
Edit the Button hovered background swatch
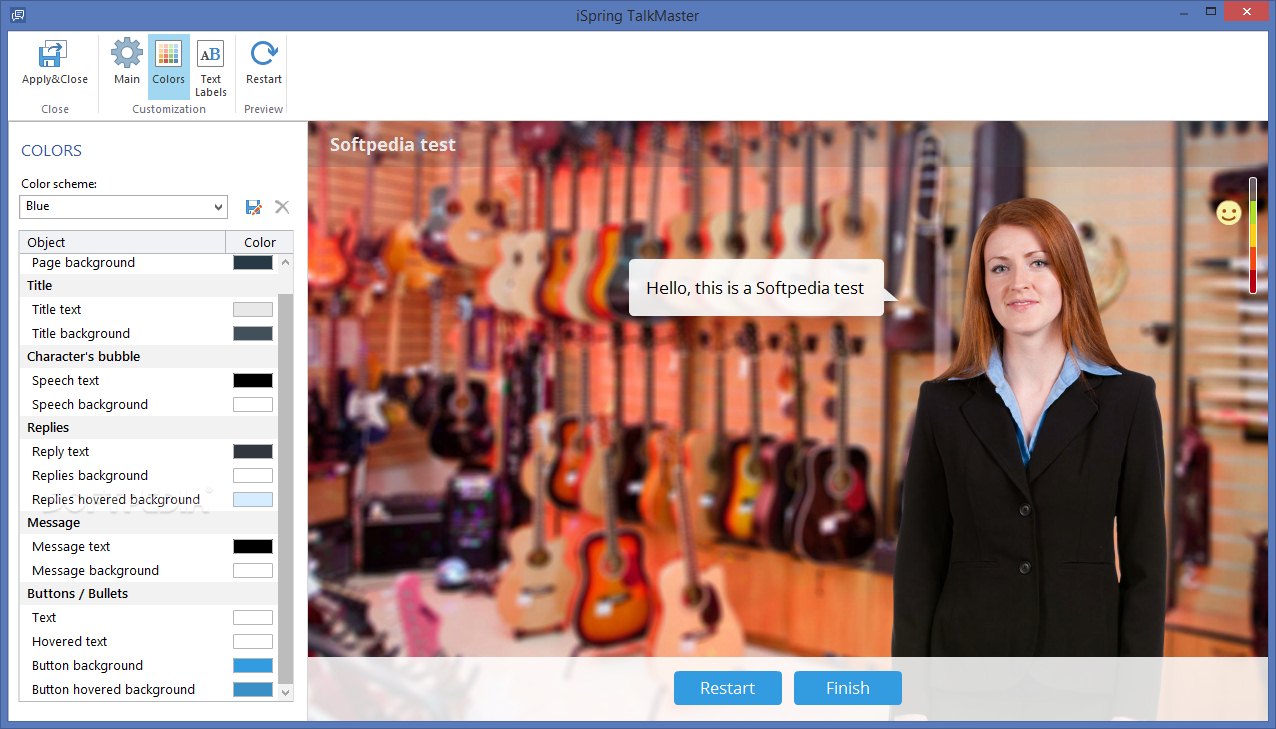pyautogui.click(x=253, y=690)
